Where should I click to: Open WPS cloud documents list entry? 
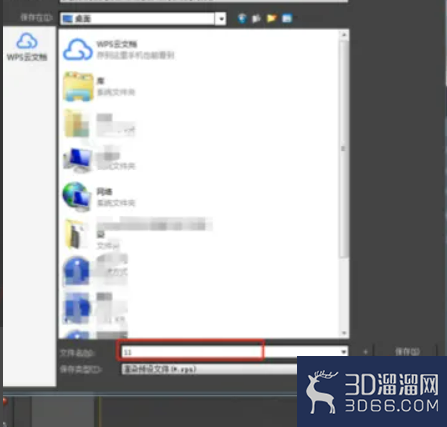coord(118,49)
